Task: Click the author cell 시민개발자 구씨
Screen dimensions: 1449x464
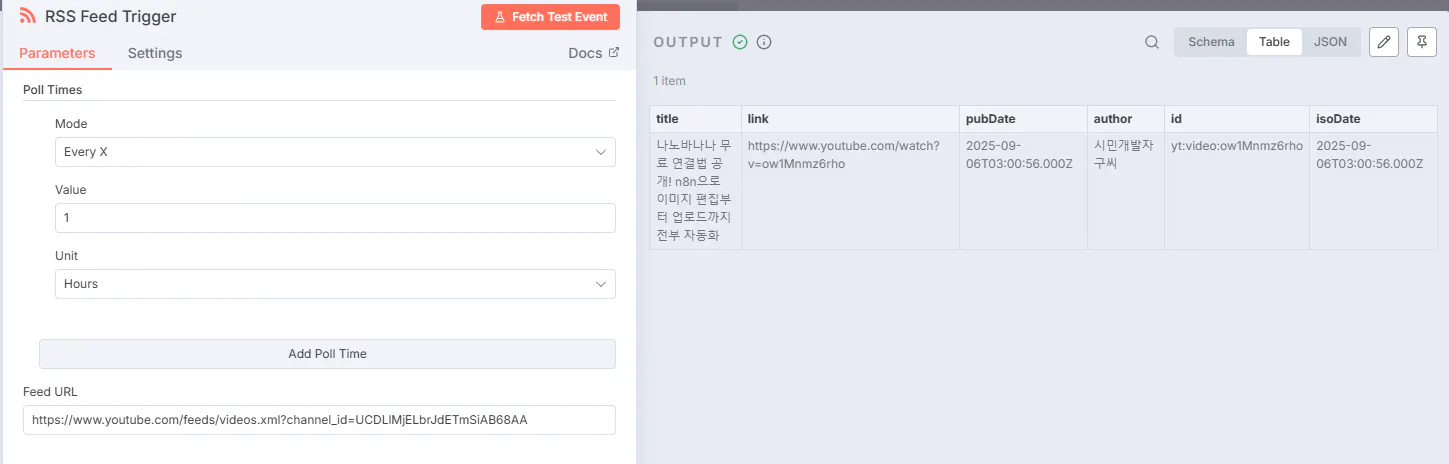Action: click(x=1126, y=191)
